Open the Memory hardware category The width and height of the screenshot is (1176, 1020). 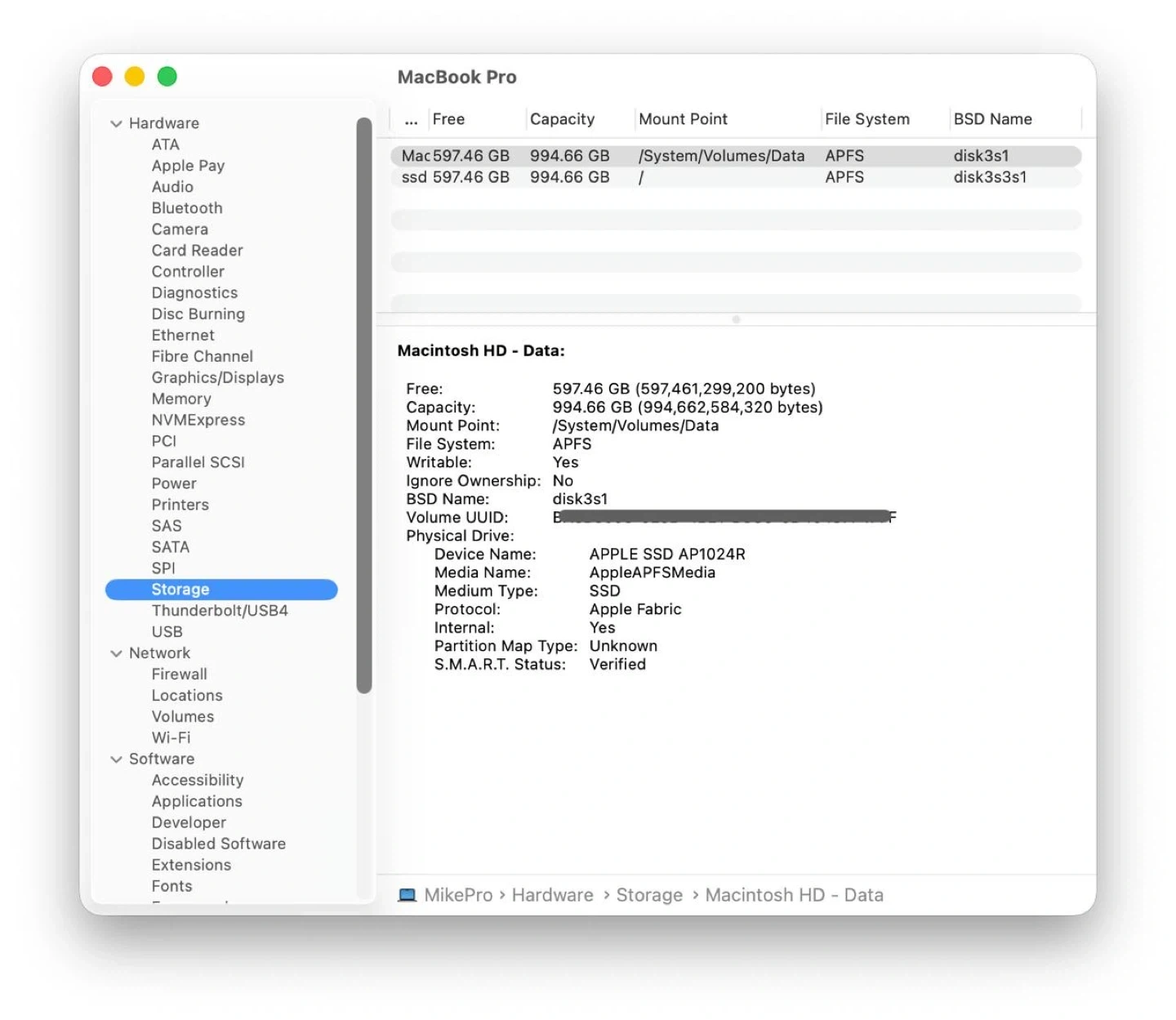point(181,399)
